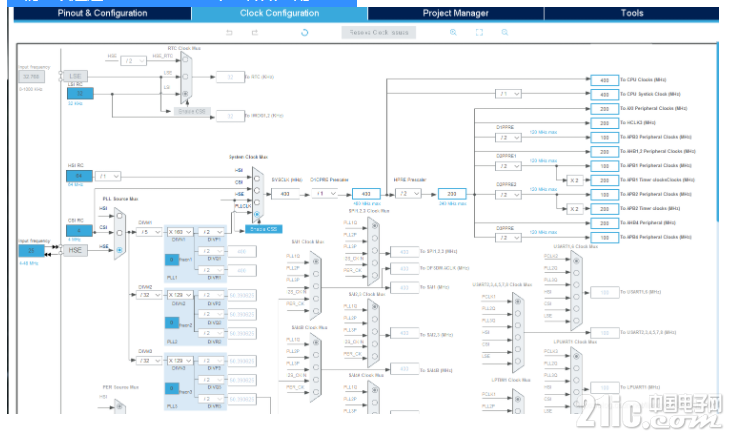Open the DIVM2 /32 dropdown
Screen dimensions: 730x437
point(149,295)
